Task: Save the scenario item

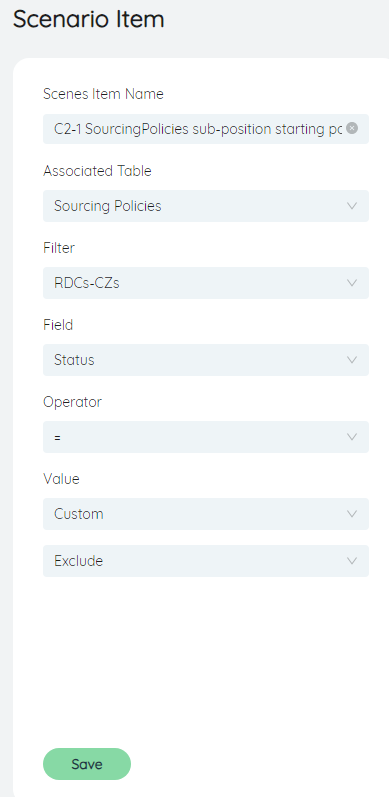Action: (x=87, y=764)
